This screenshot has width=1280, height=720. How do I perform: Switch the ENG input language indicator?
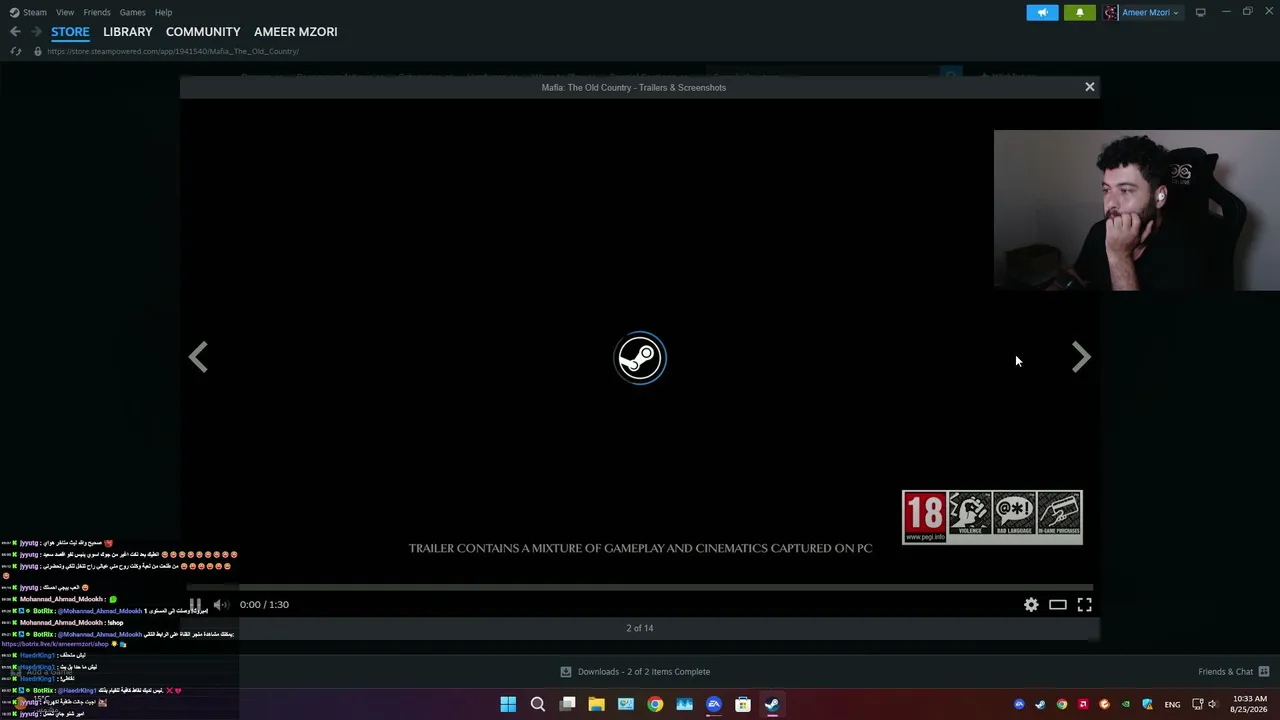pos(1172,704)
